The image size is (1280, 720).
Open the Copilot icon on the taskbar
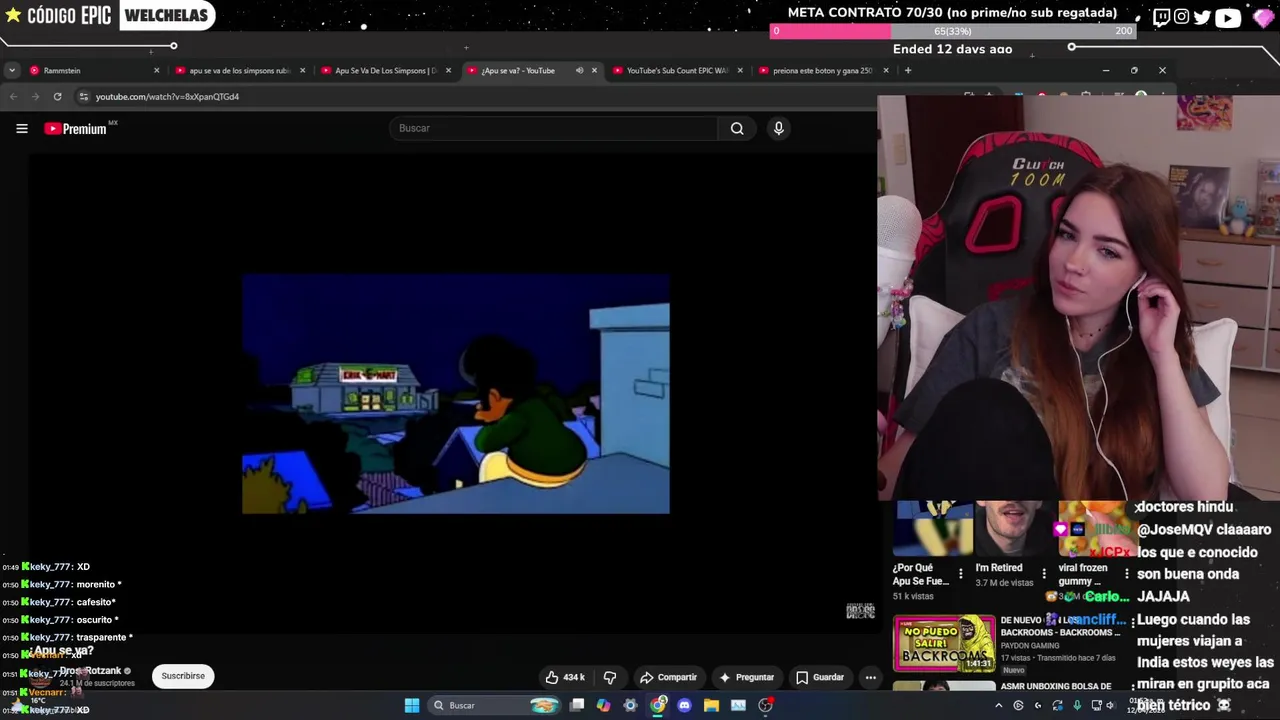click(x=603, y=705)
